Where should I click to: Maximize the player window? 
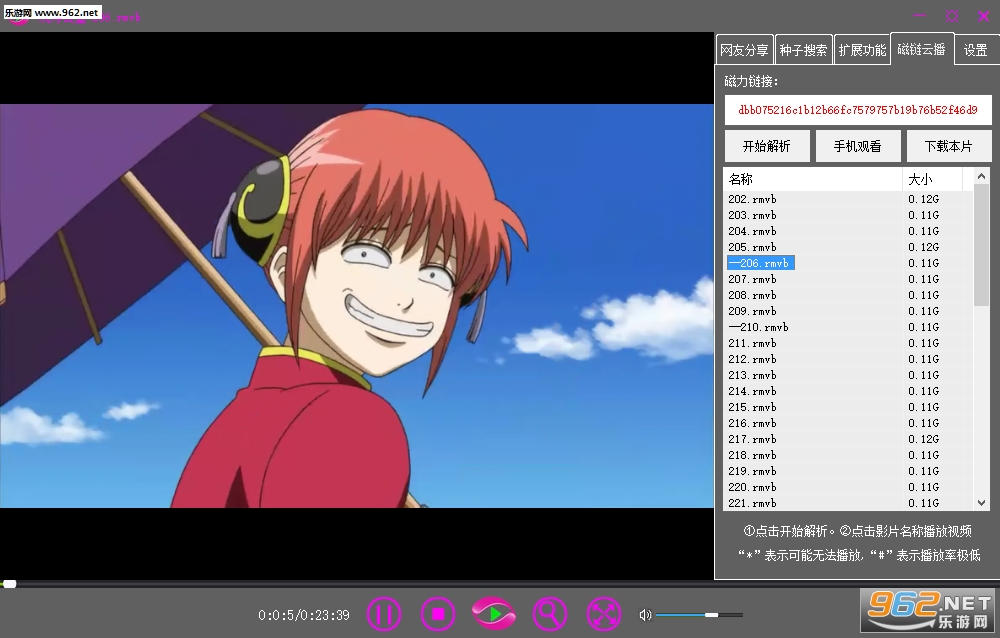tap(952, 16)
